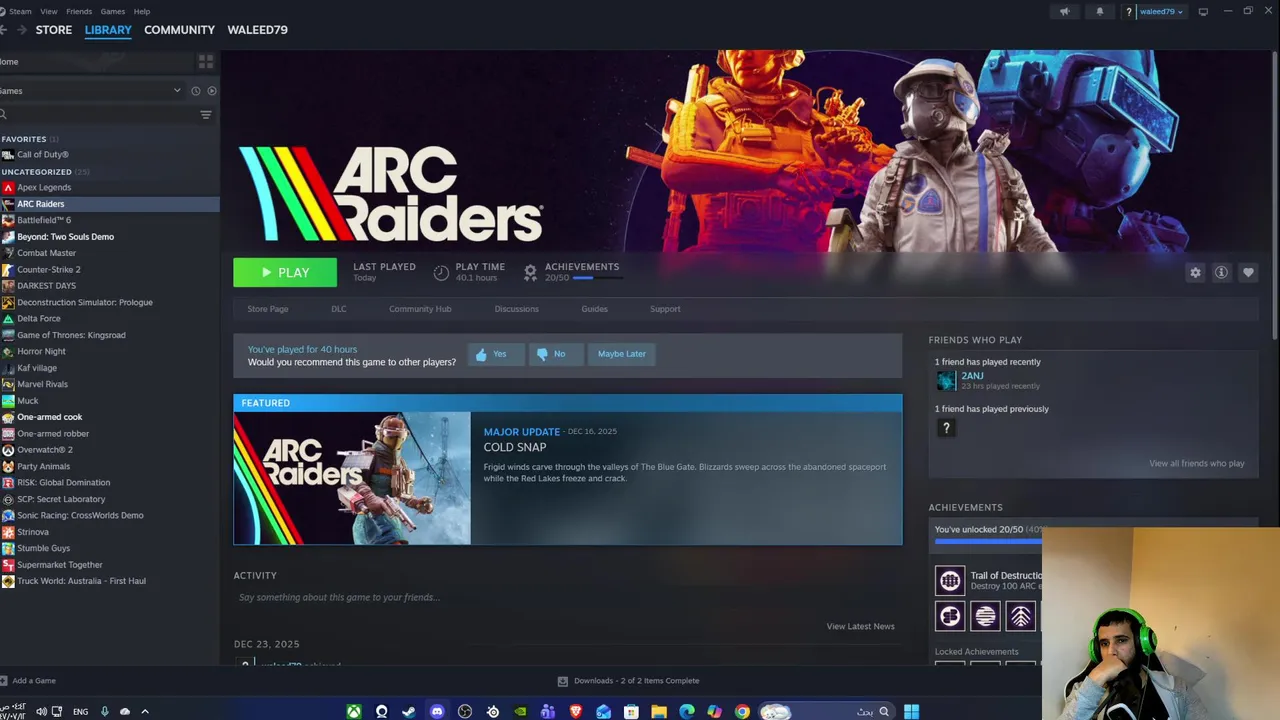
Task: Open the Games menu
Action: [x=113, y=12]
